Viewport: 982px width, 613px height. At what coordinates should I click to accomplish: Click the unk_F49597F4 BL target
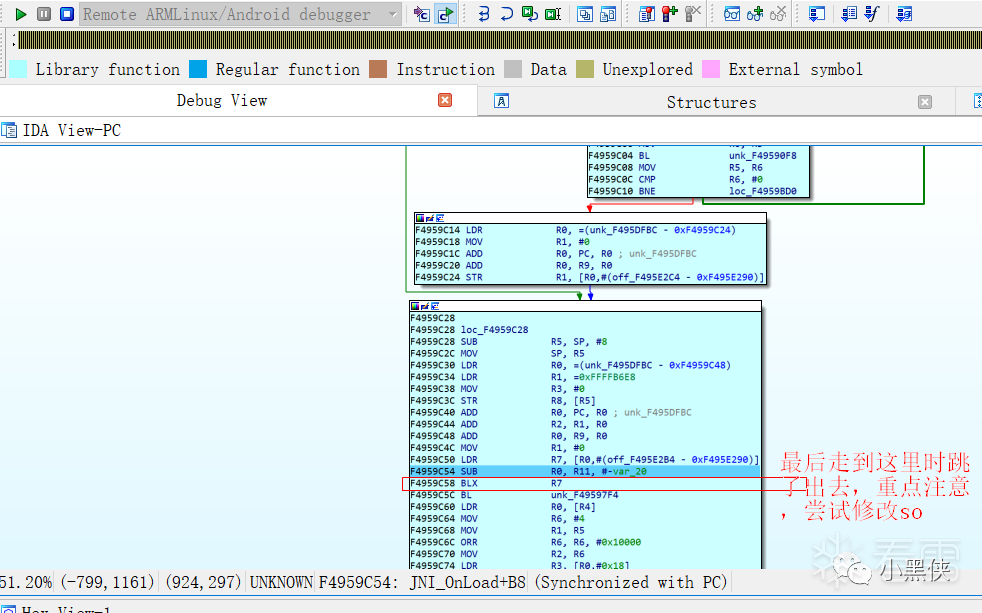click(x=584, y=495)
